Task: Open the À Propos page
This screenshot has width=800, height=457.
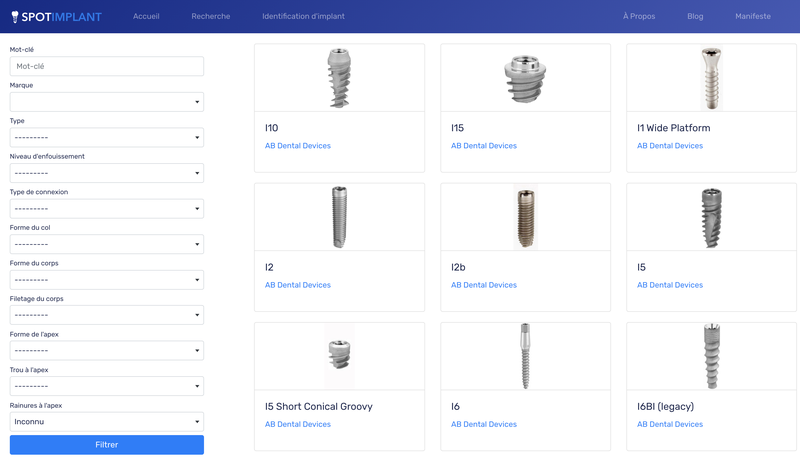Action: 639,16
